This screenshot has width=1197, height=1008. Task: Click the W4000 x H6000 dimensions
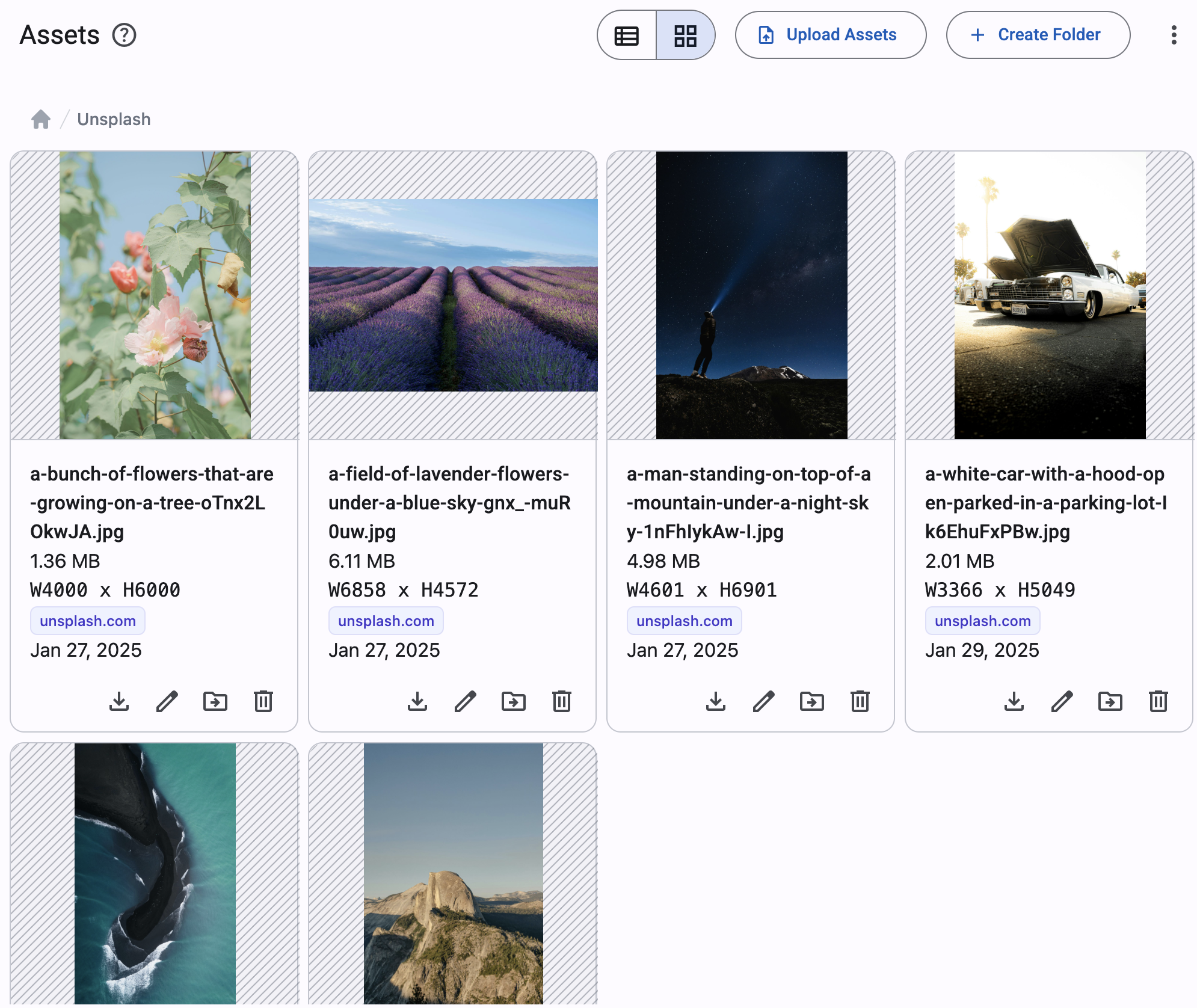tap(105, 590)
